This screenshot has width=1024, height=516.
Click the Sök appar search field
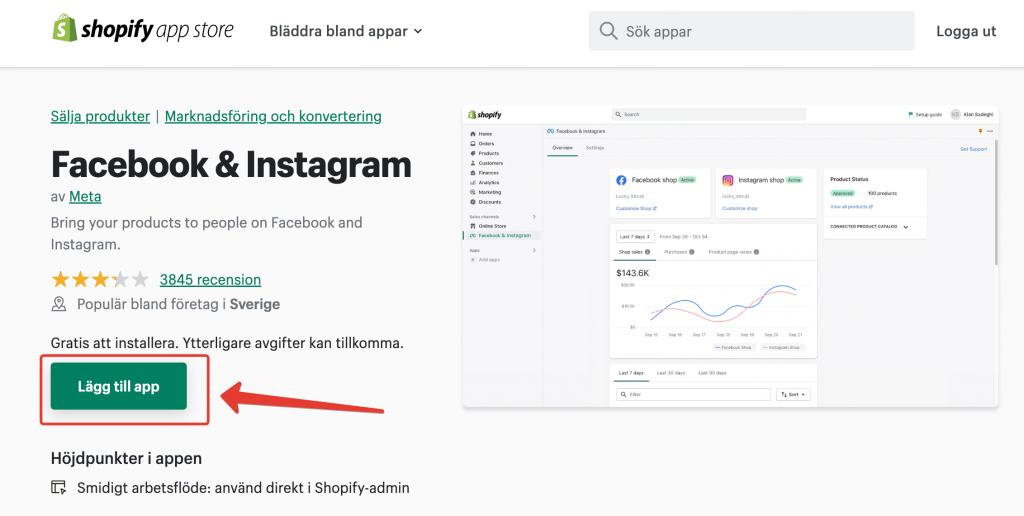tap(752, 31)
